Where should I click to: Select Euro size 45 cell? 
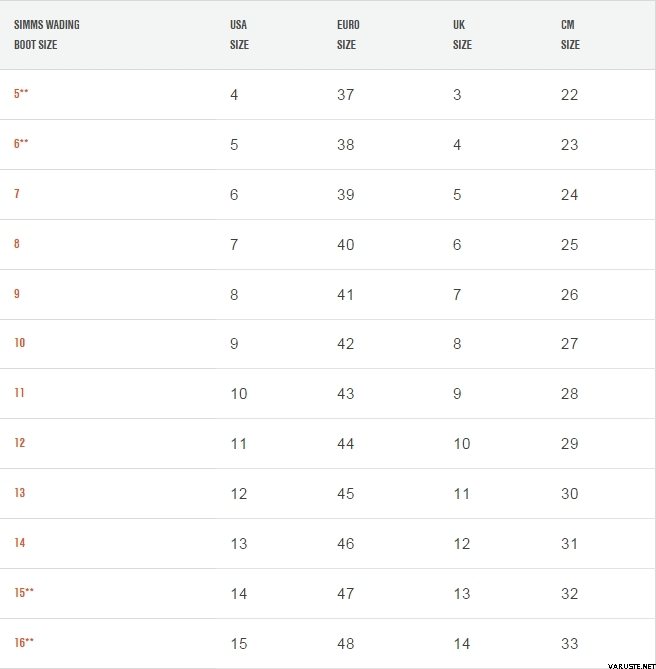pos(345,494)
